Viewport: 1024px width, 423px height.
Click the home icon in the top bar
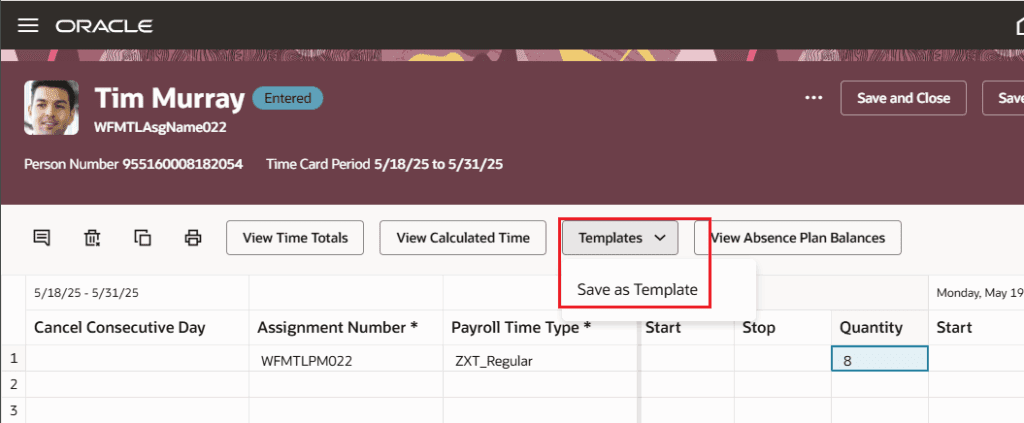coord(1019,26)
